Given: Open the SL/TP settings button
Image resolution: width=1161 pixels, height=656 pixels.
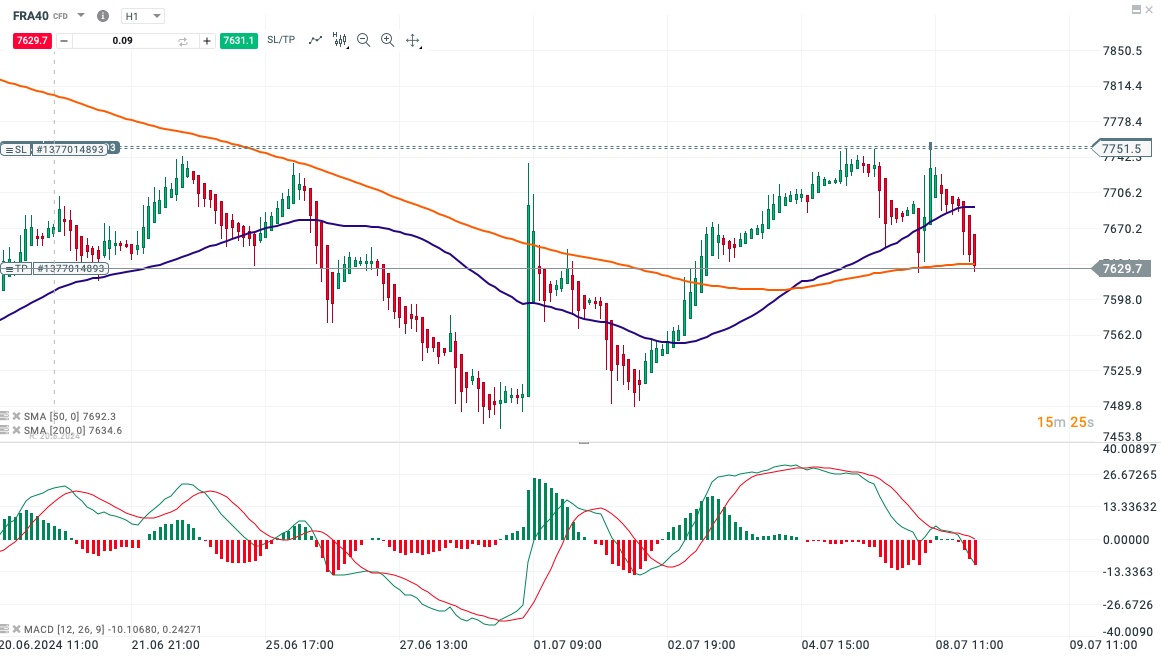Looking at the screenshot, I should 281,40.
